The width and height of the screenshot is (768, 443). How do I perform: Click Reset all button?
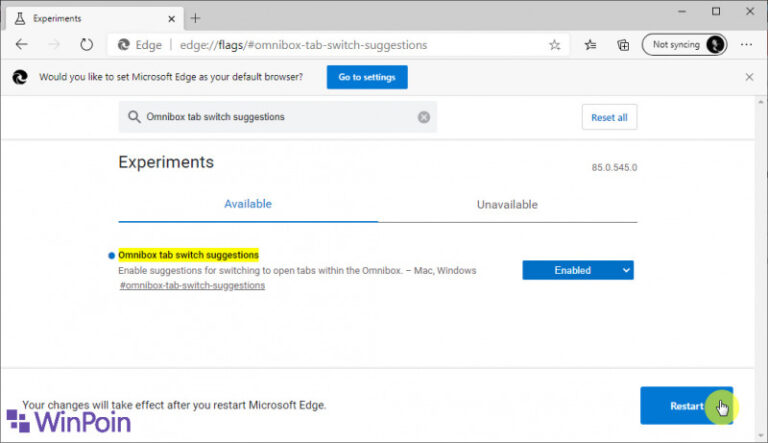(609, 117)
